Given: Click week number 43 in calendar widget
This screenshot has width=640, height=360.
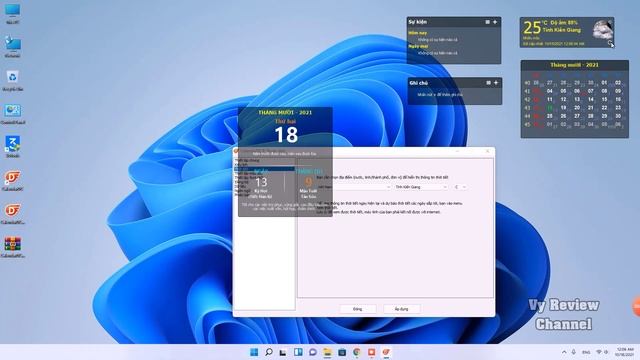Looking at the screenshot, I should pos(527,108).
